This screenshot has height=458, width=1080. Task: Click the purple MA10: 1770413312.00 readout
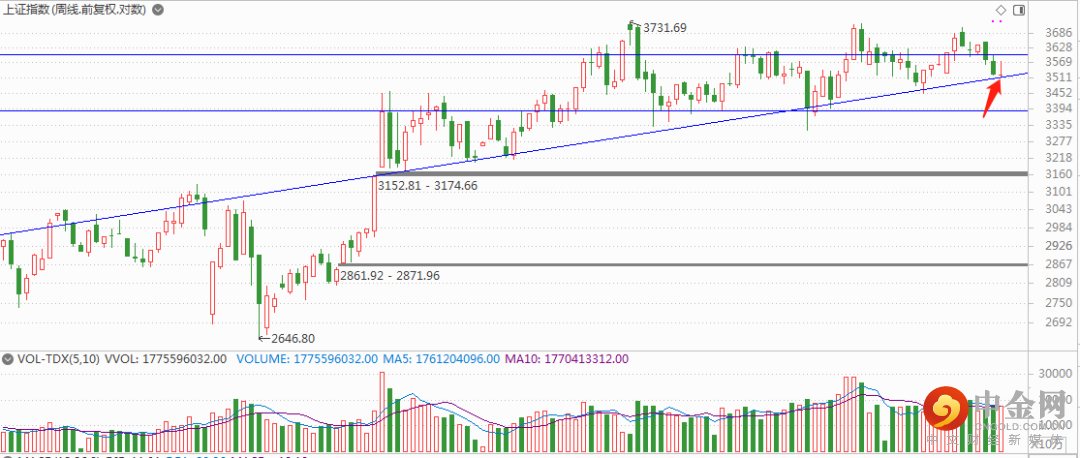click(x=567, y=359)
